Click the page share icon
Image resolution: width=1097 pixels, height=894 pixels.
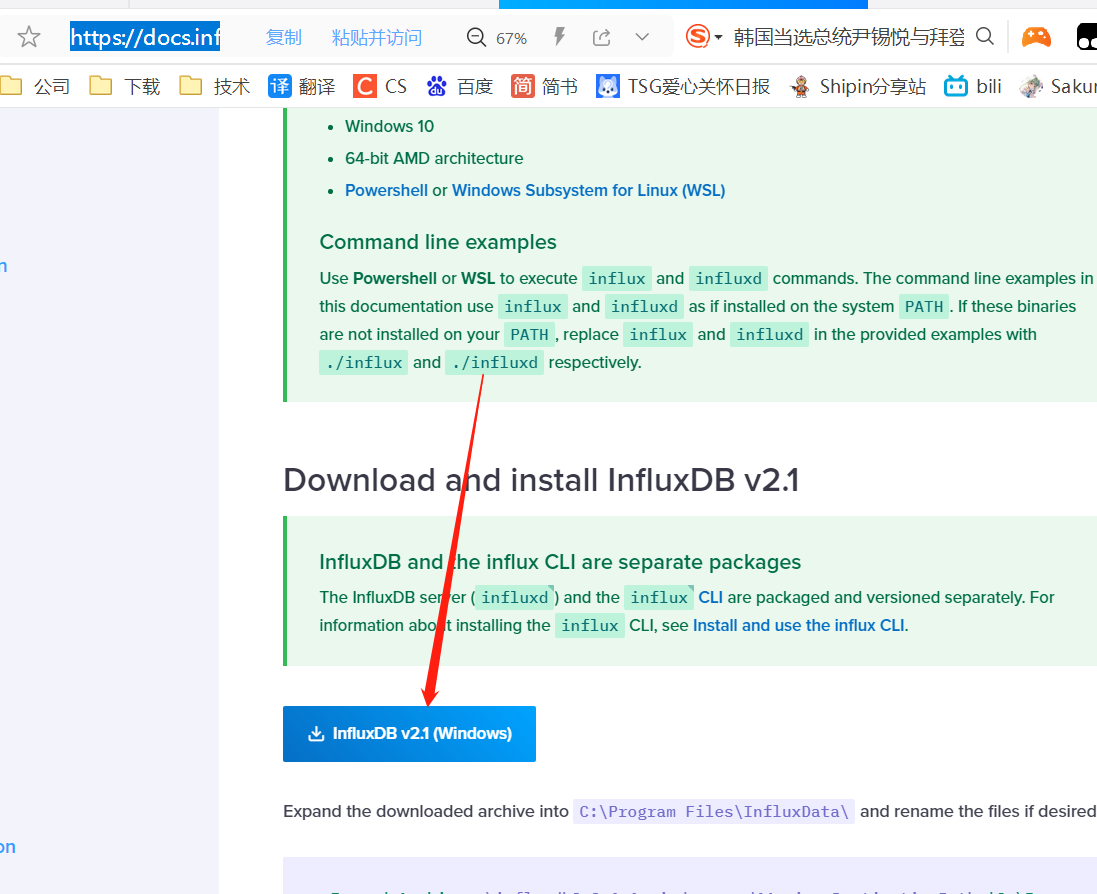coord(601,36)
